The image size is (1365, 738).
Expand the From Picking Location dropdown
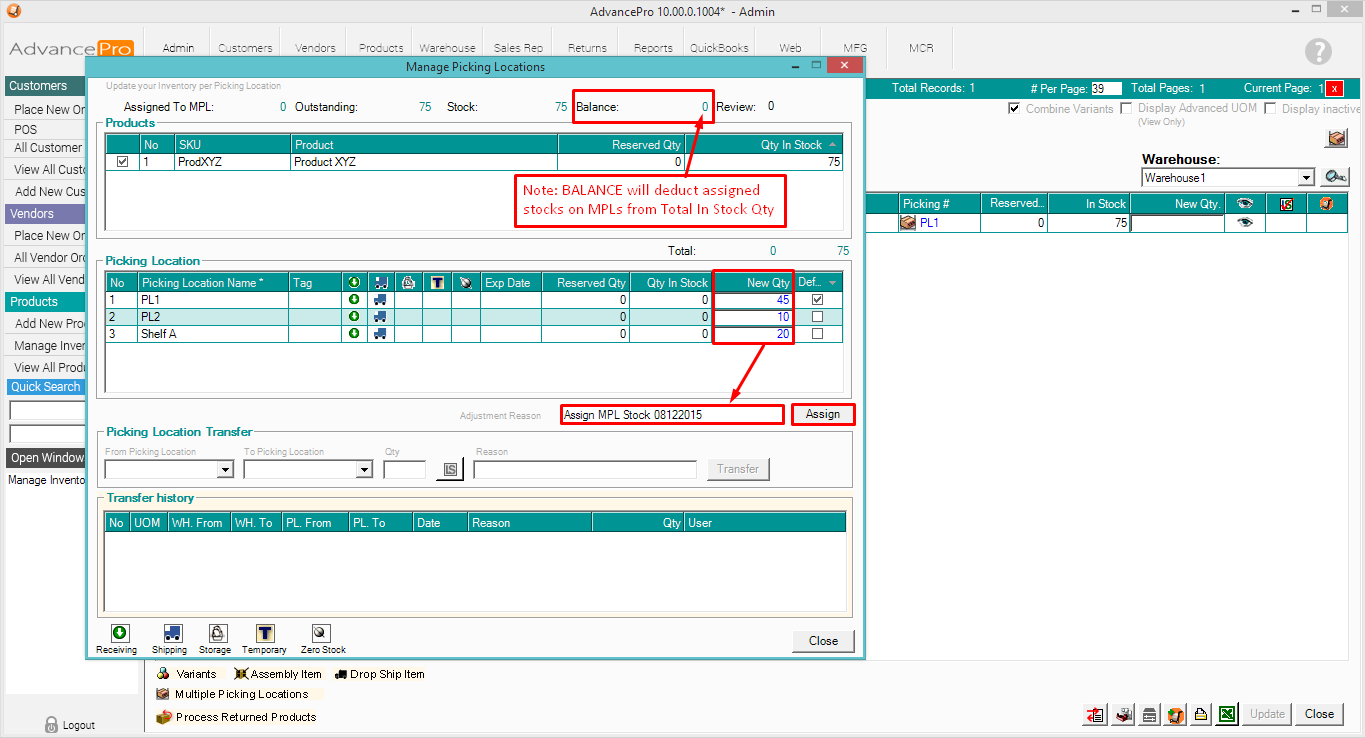(225, 469)
